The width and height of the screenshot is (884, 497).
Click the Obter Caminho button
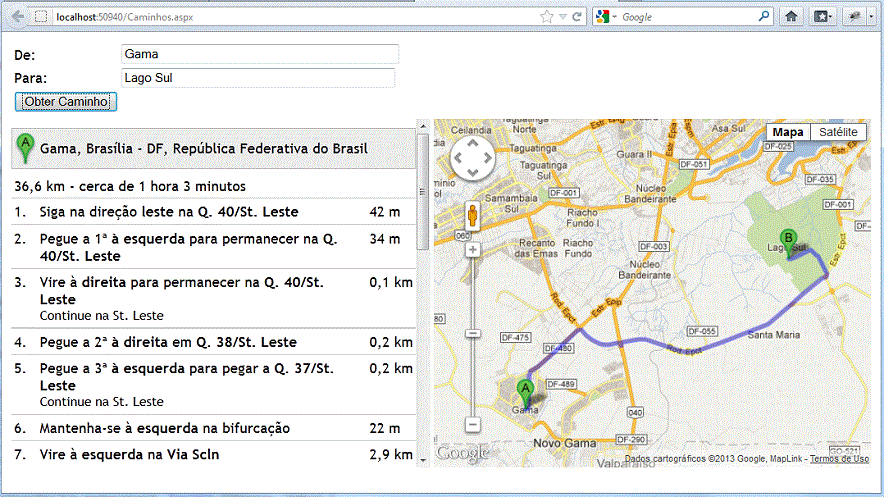(67, 101)
